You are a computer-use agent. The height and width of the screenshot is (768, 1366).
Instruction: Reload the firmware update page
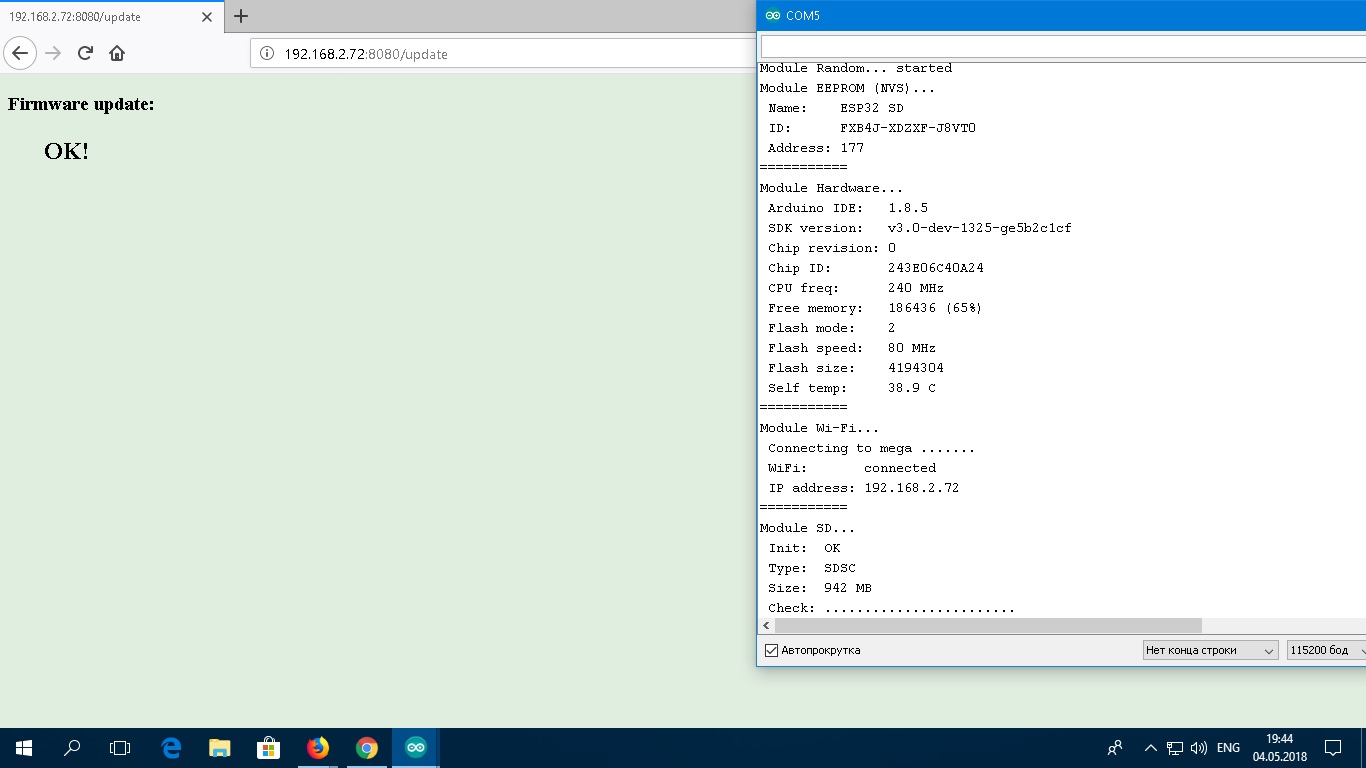pyautogui.click(x=85, y=53)
